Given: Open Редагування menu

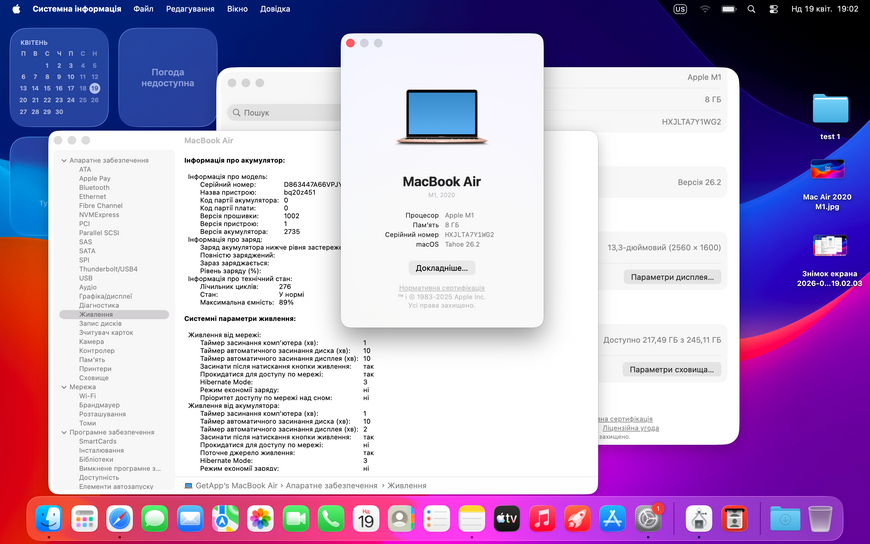Looking at the screenshot, I should tap(190, 9).
